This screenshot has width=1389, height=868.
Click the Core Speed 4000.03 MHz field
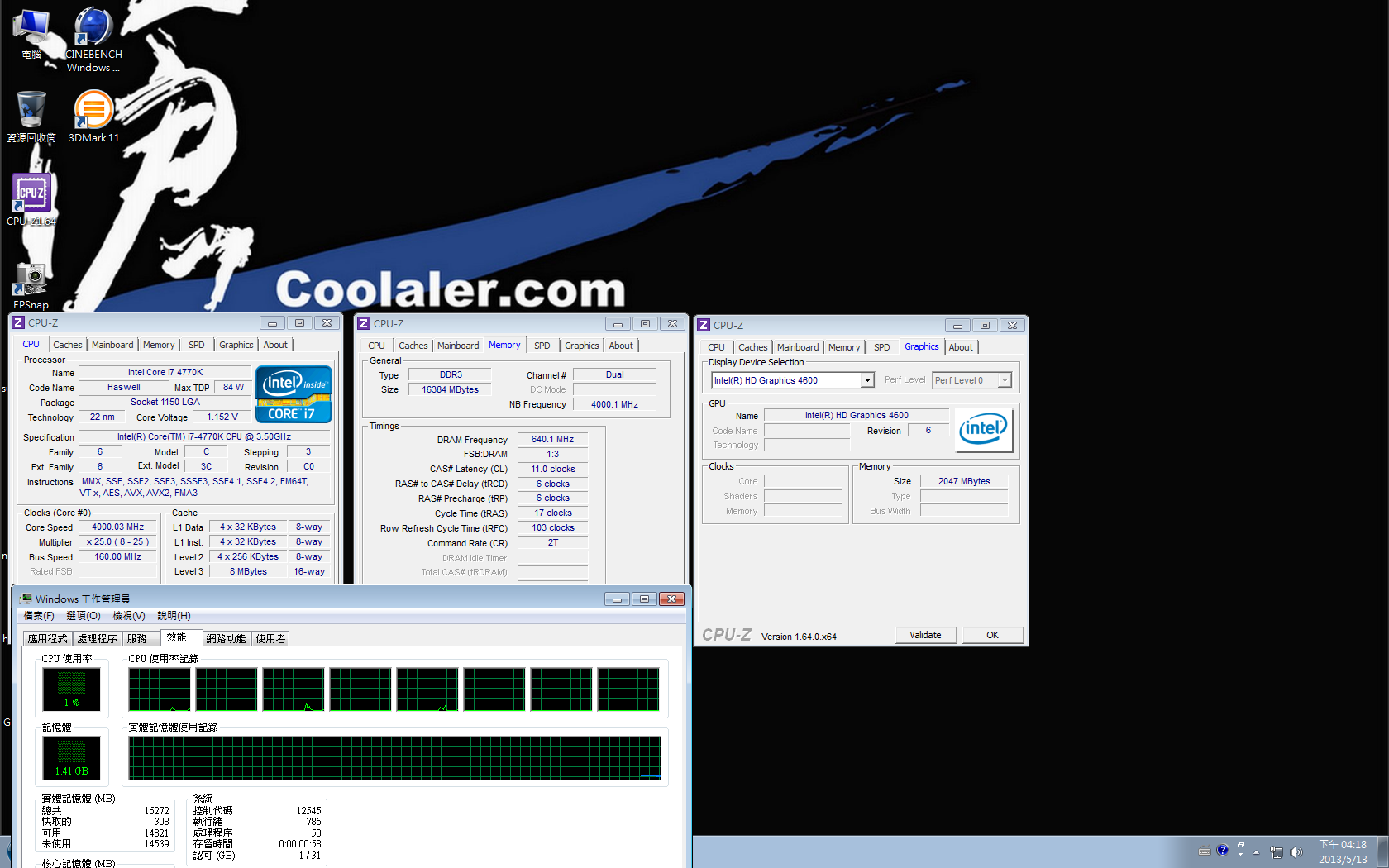pos(117,527)
